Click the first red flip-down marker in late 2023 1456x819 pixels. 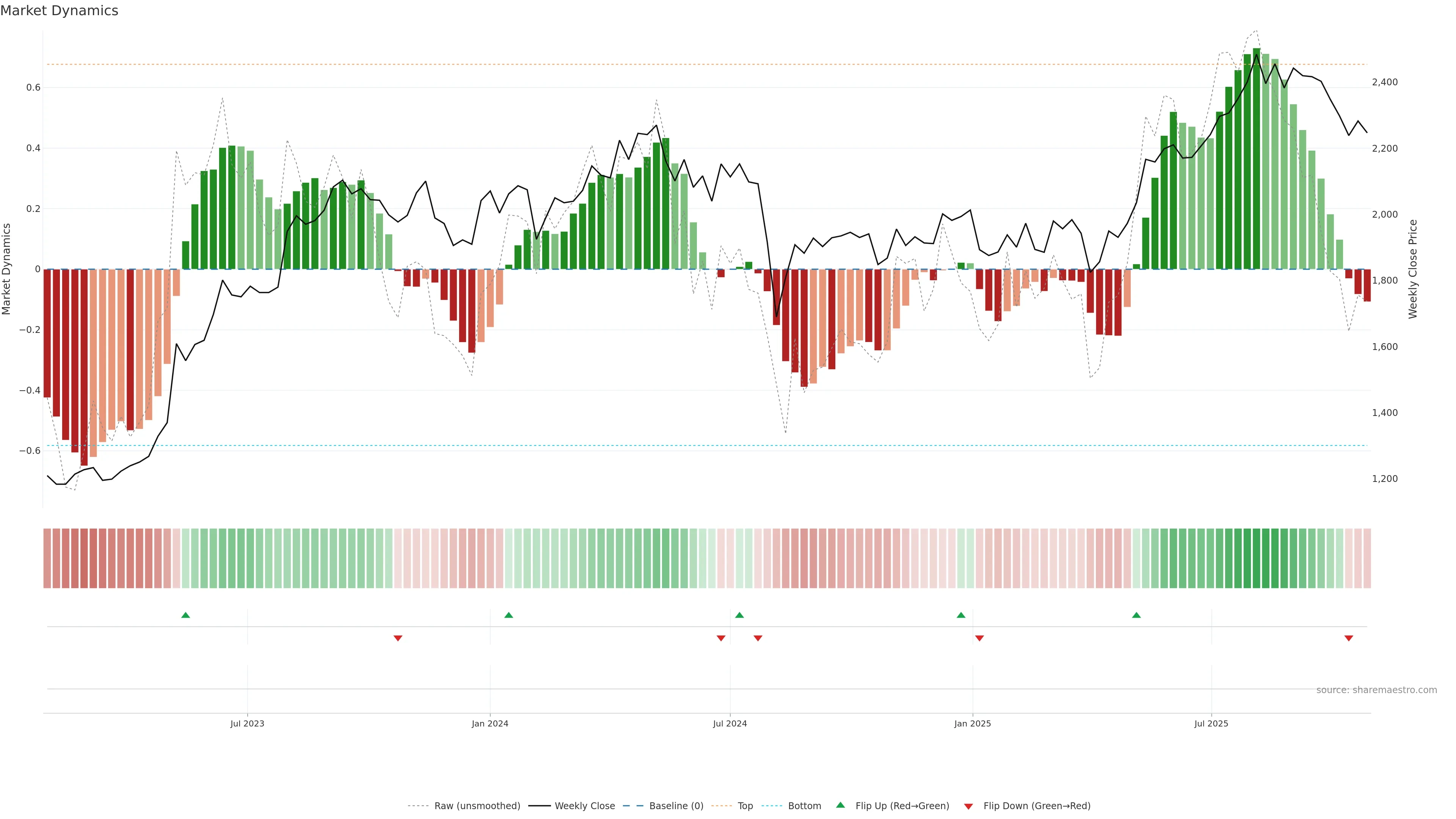(398, 638)
